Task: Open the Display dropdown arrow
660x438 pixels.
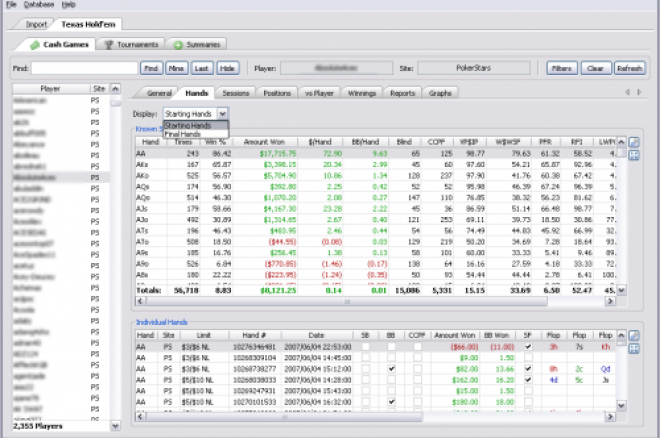Action: [x=223, y=114]
